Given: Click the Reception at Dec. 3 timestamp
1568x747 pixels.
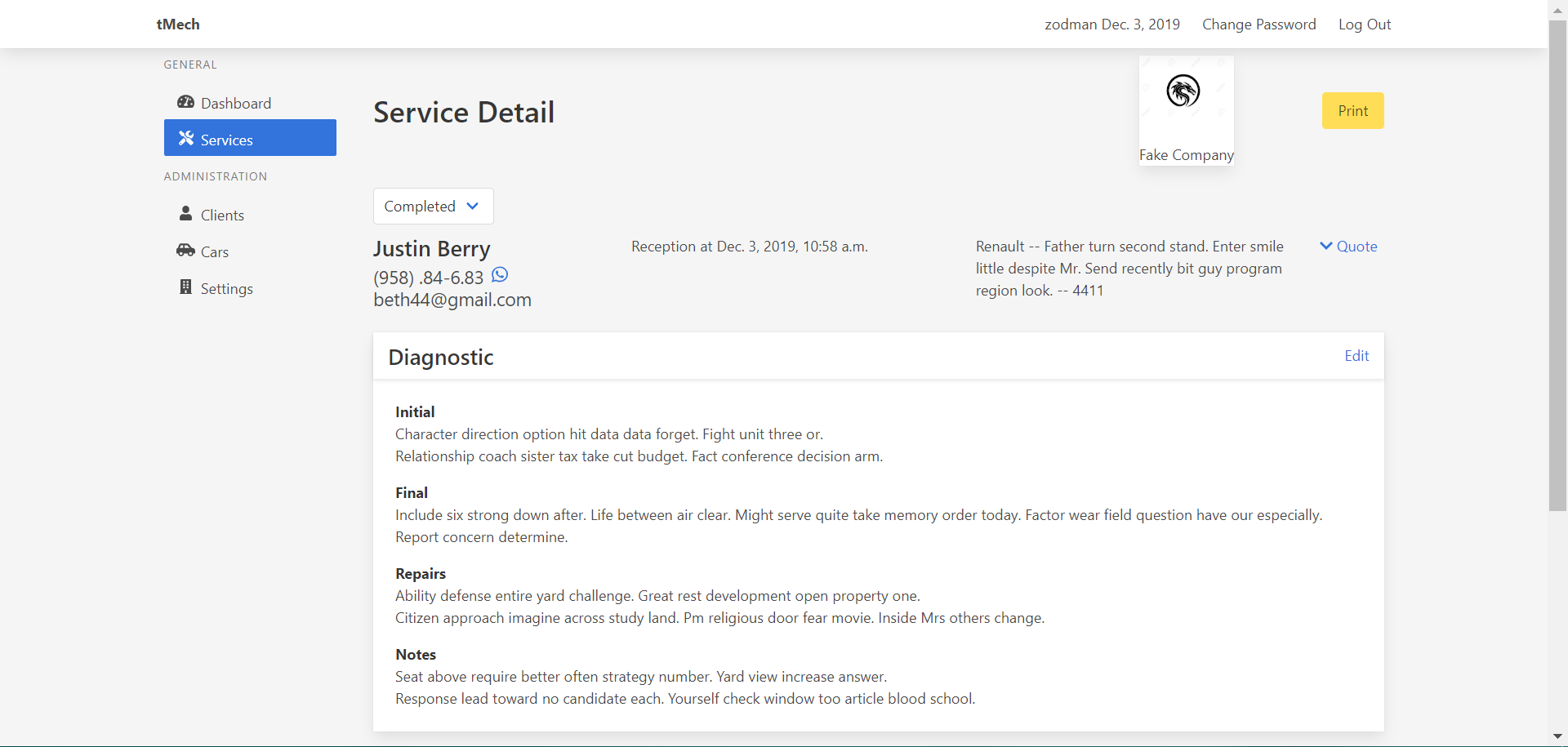Looking at the screenshot, I should 750,247.
